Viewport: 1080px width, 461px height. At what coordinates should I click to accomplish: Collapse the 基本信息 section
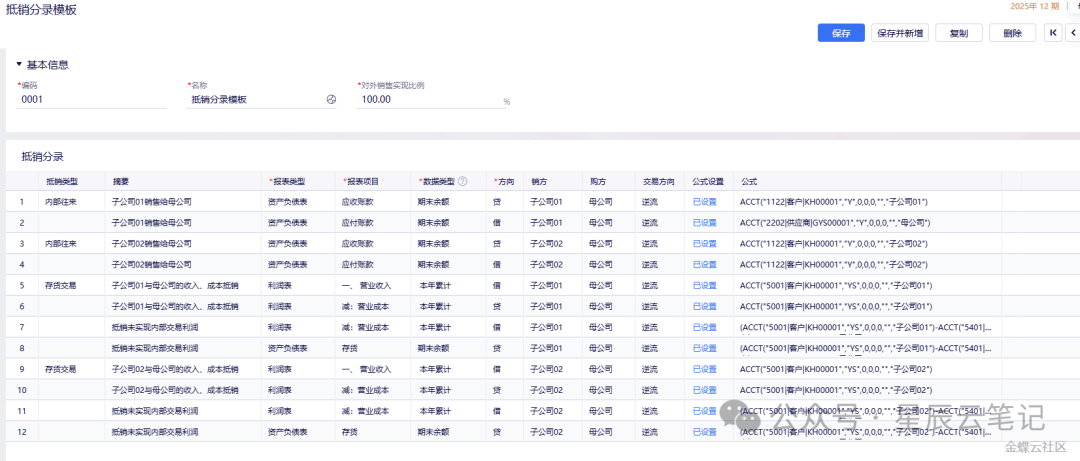(x=19, y=65)
